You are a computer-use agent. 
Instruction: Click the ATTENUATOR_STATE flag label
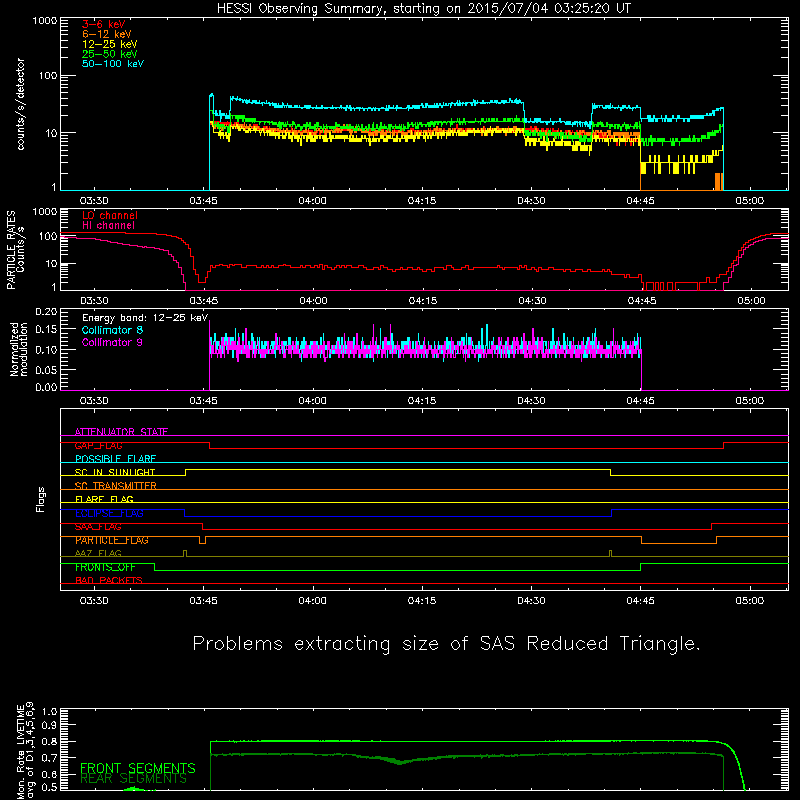121,432
